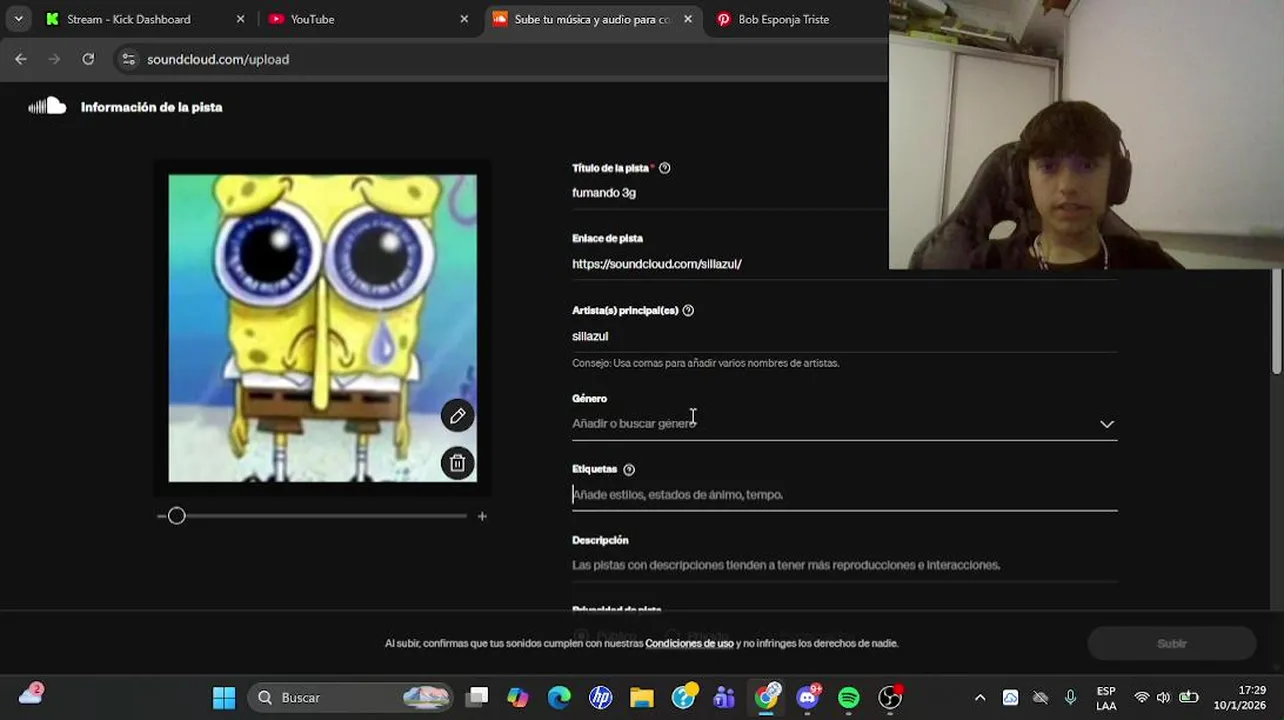1284x720 pixels.
Task: Close the Stream - Kick Dashboard tab
Action: (x=240, y=19)
